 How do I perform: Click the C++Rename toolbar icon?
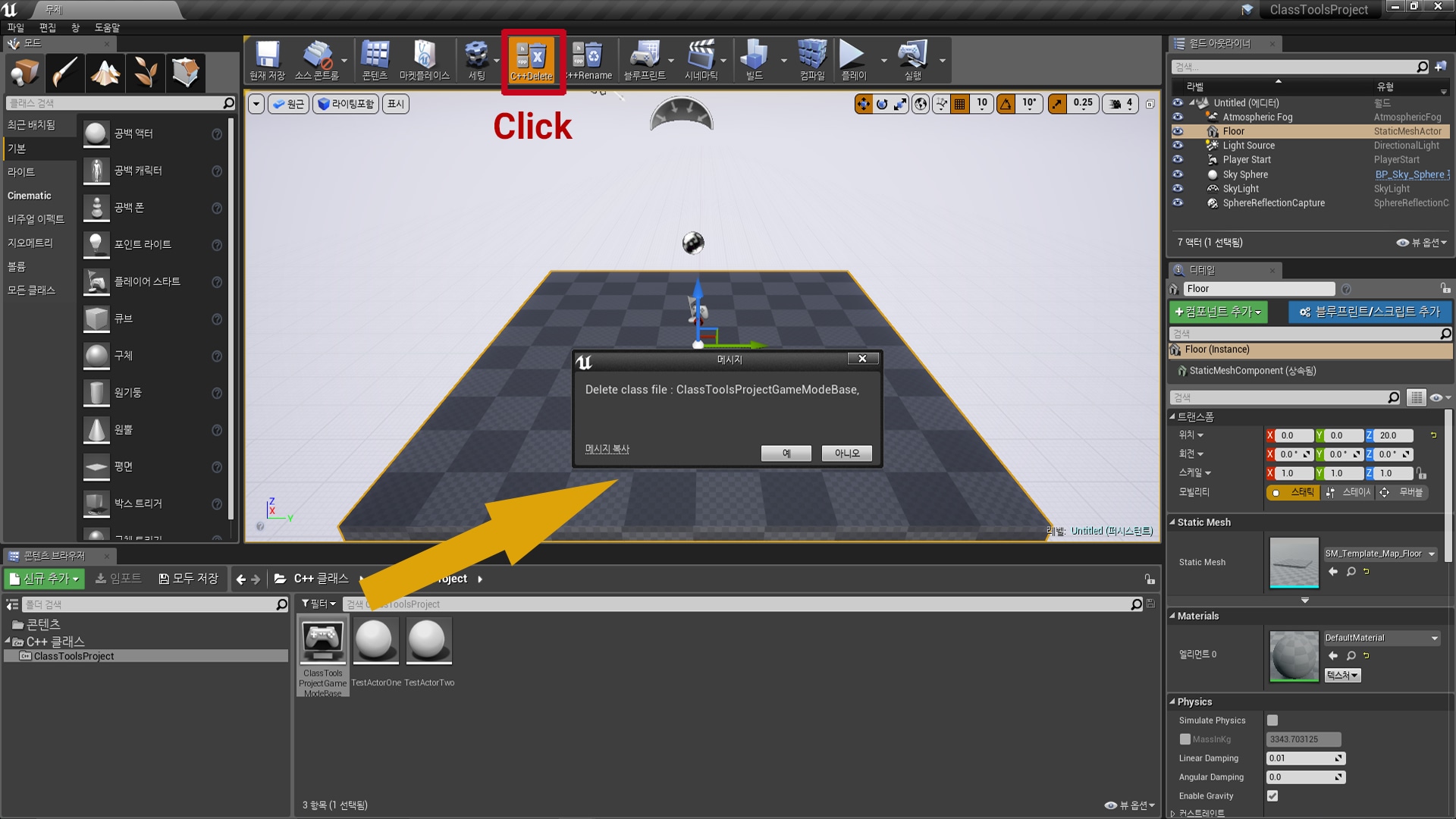coord(588,60)
